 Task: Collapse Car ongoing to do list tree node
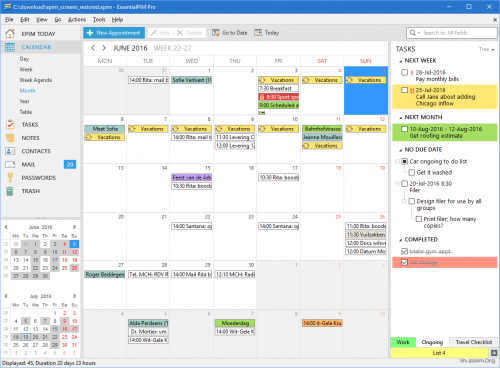[x=397, y=161]
